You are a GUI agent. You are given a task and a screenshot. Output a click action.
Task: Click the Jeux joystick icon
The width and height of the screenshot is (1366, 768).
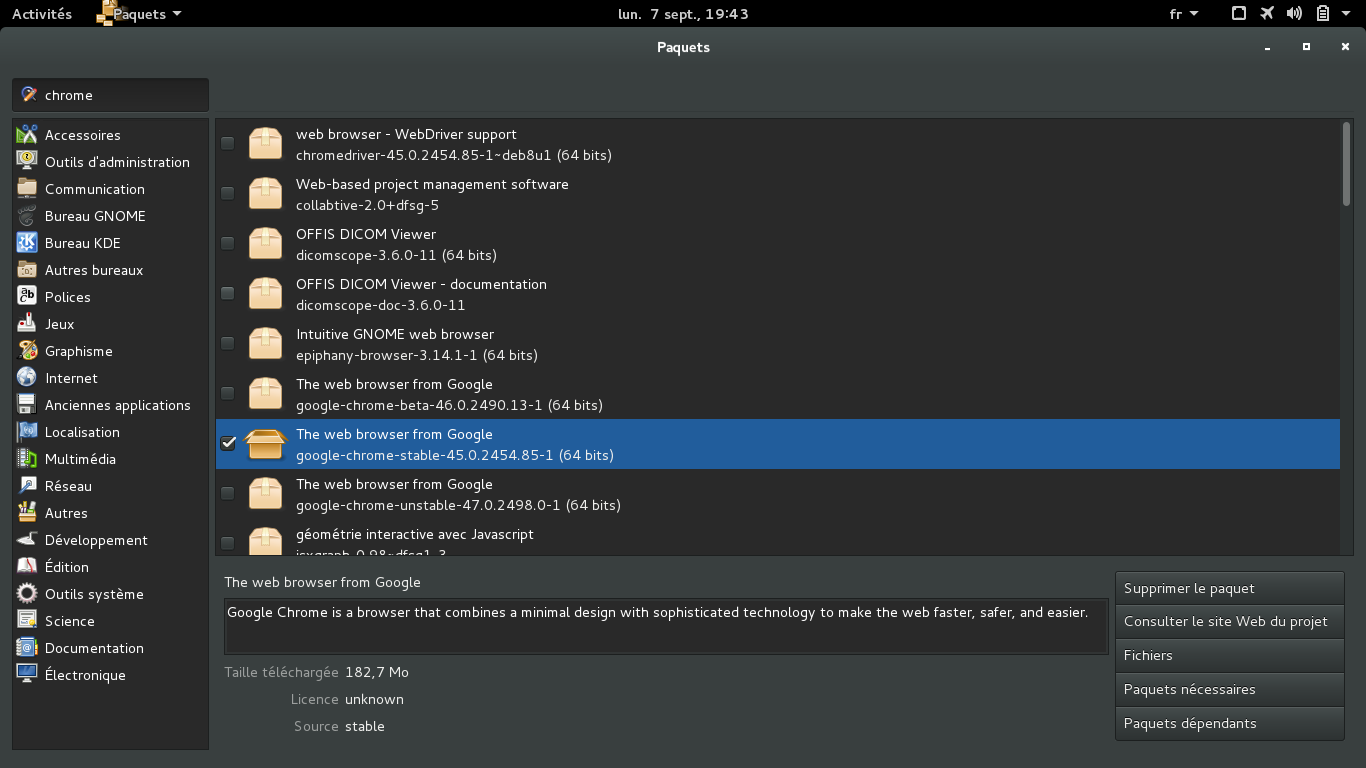[27, 324]
